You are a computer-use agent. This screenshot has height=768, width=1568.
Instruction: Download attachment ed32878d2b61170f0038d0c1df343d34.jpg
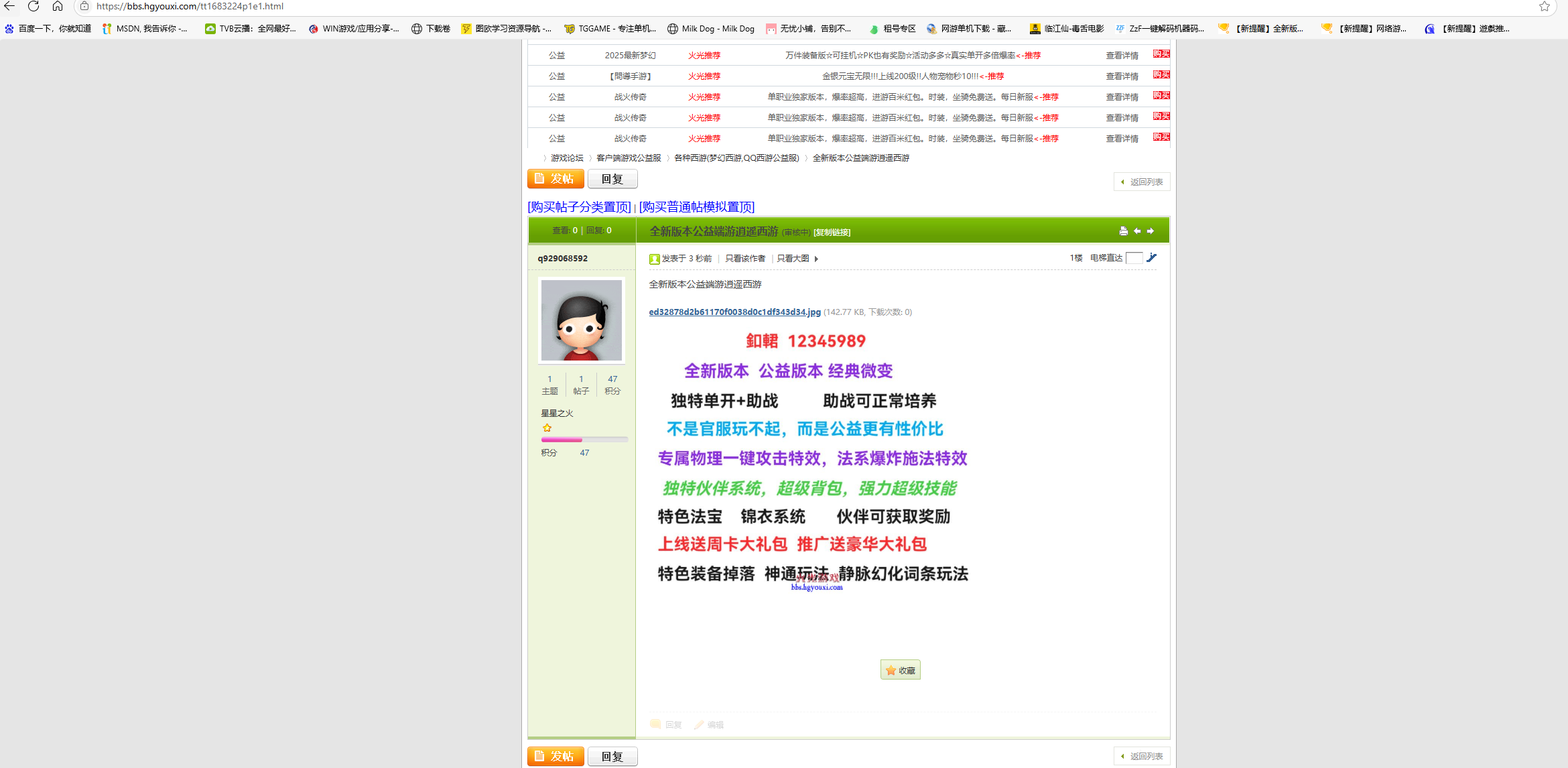coord(734,312)
